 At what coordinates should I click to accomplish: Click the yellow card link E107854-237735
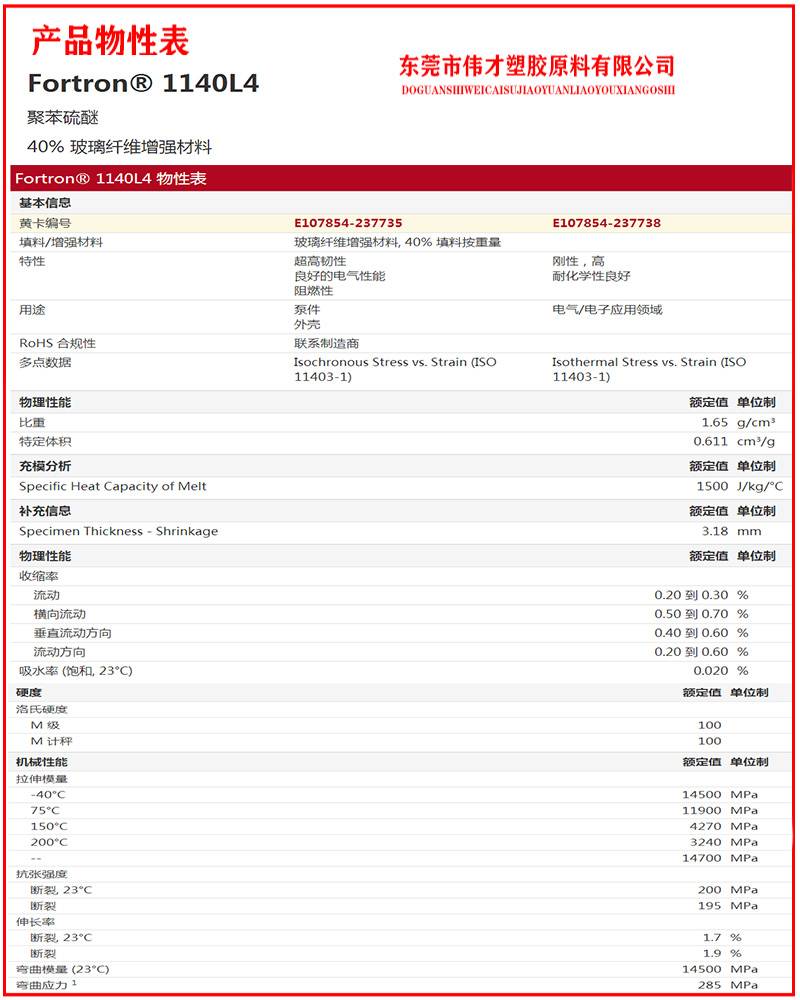(347, 223)
